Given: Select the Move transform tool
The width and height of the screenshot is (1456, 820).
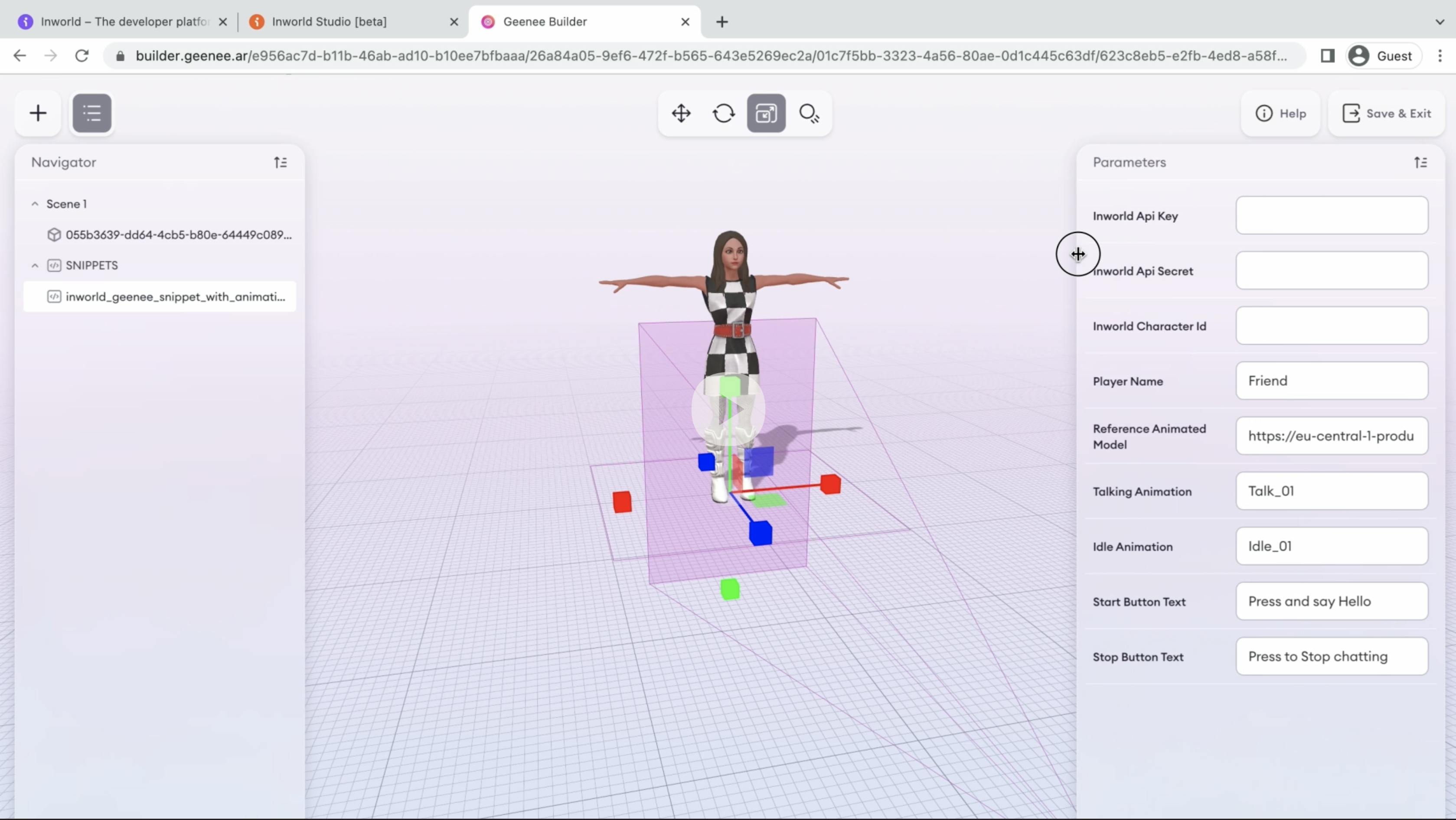Looking at the screenshot, I should 681,113.
